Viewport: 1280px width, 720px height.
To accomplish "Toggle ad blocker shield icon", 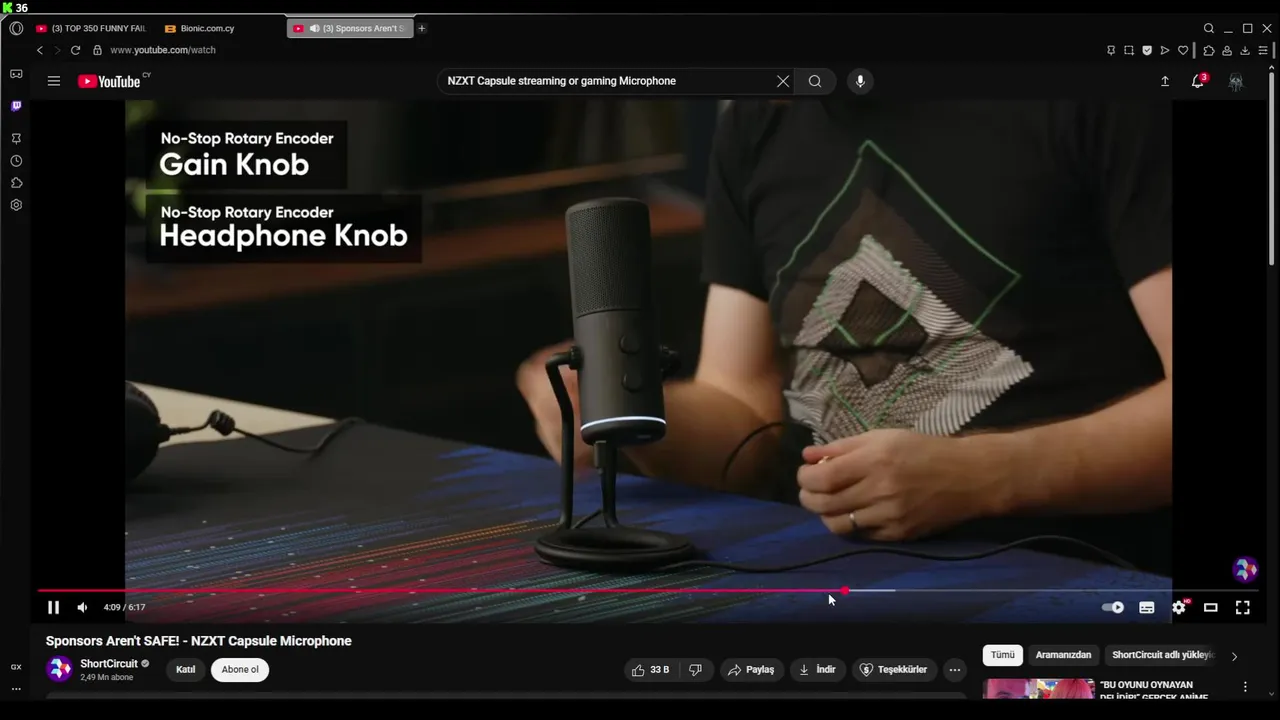I will click(1147, 50).
